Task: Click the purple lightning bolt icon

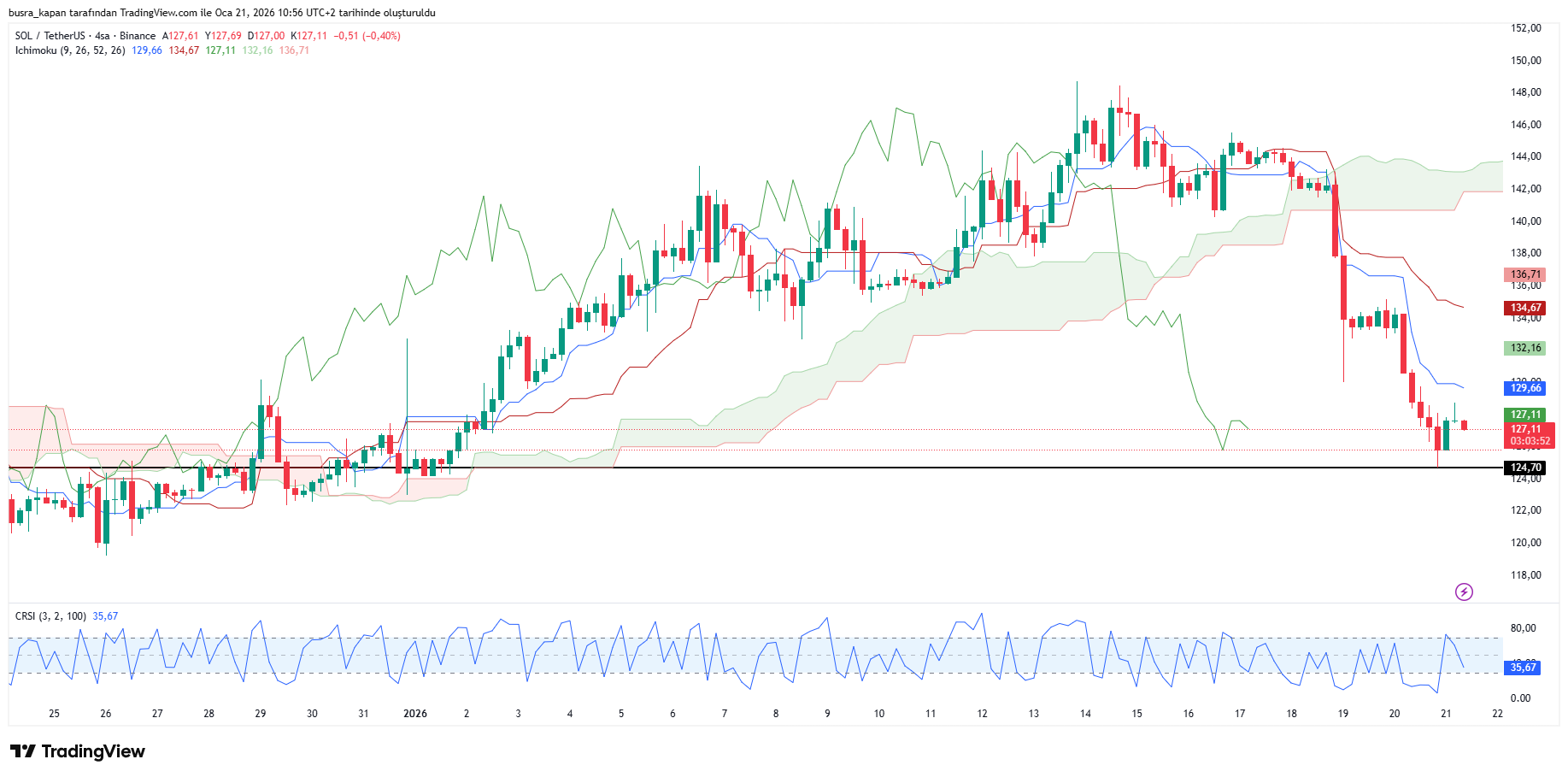Action: (1464, 592)
